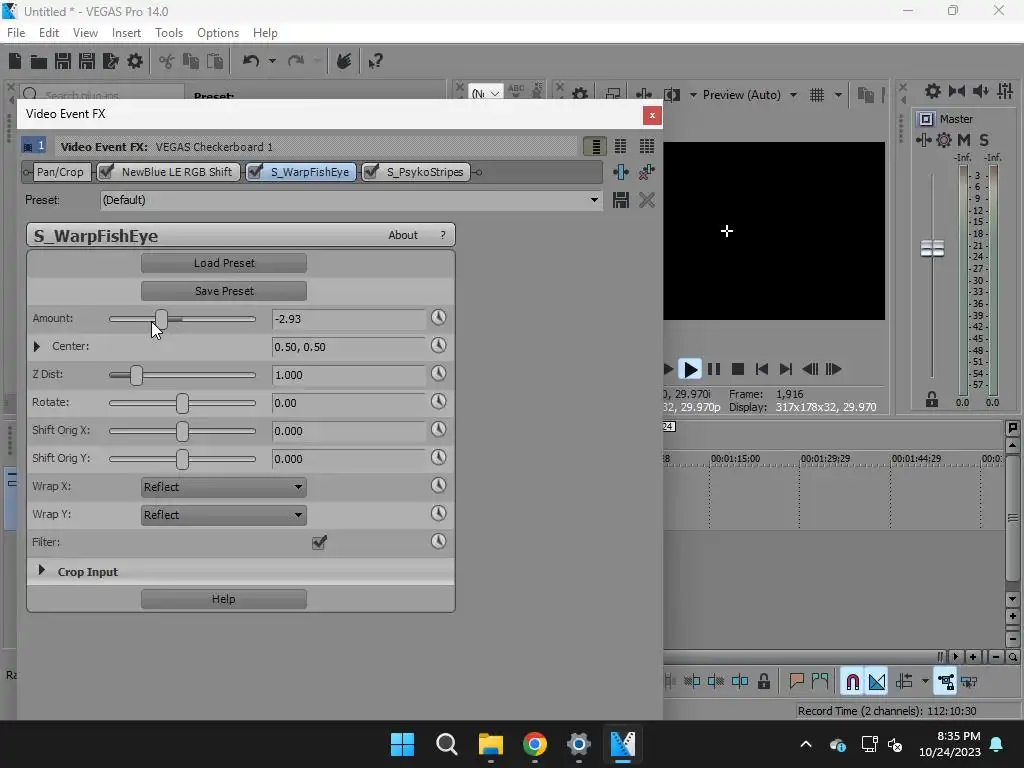The width and height of the screenshot is (1024, 768).
Task: Click the Amount animate clock icon
Action: (x=438, y=317)
